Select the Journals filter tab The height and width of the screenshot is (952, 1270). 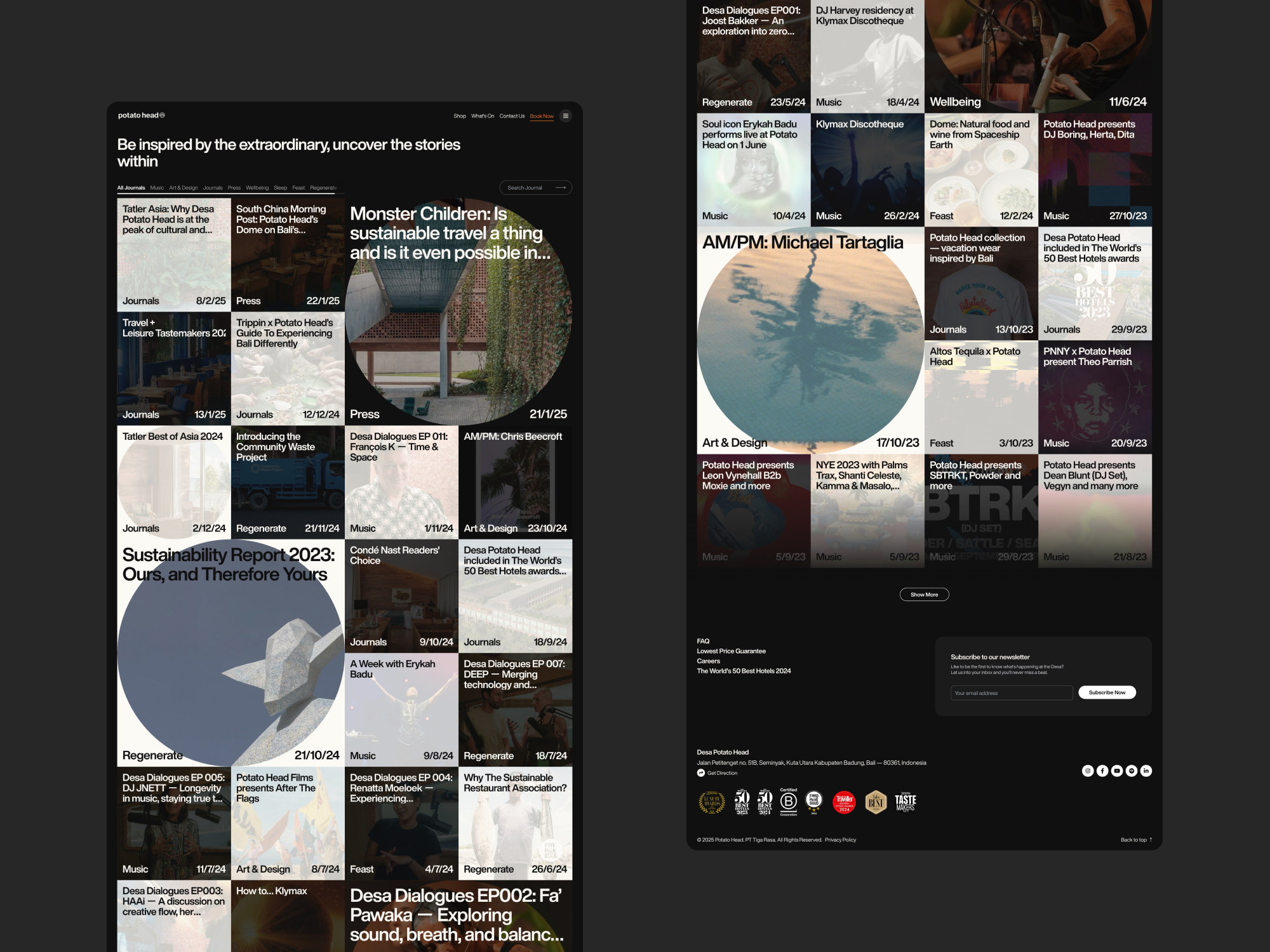(x=213, y=188)
